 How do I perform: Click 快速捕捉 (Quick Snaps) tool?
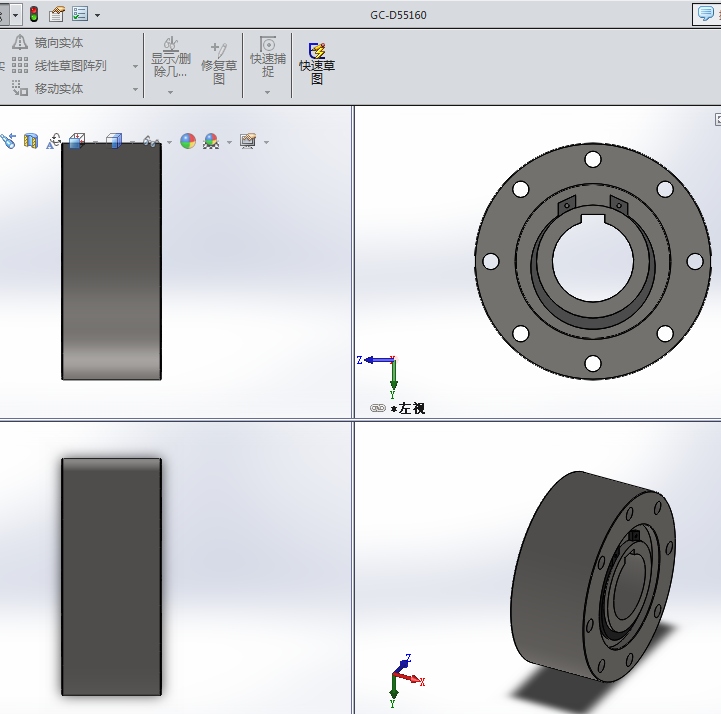(x=268, y=57)
